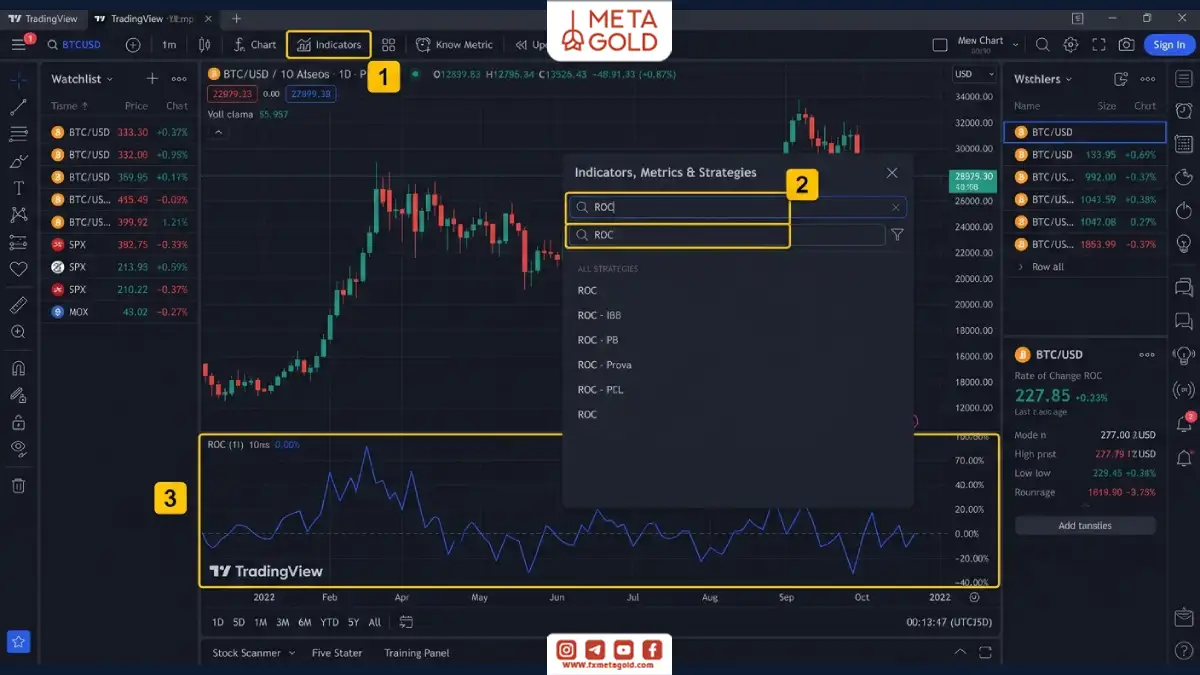Click the trash remove drawings icon
Screen dimensions: 1200x675
pos(18,486)
